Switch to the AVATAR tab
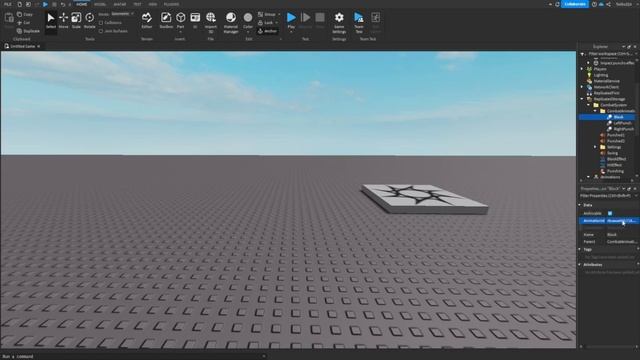Screen dimensions: 640x360 pos(120,4)
